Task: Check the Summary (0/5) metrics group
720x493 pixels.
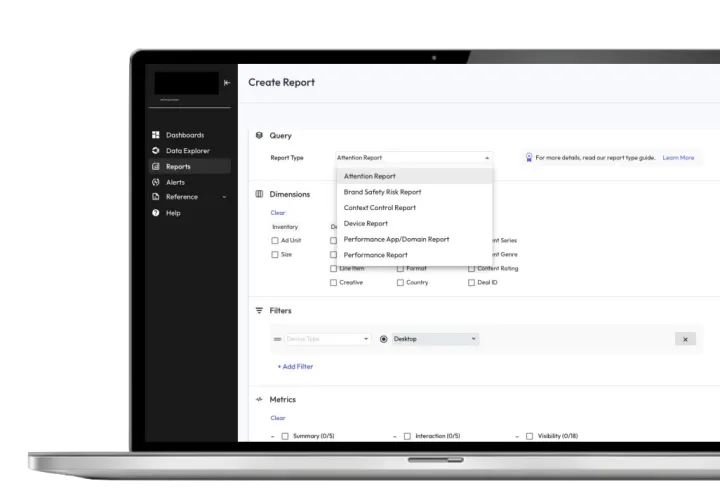Action: click(x=285, y=436)
